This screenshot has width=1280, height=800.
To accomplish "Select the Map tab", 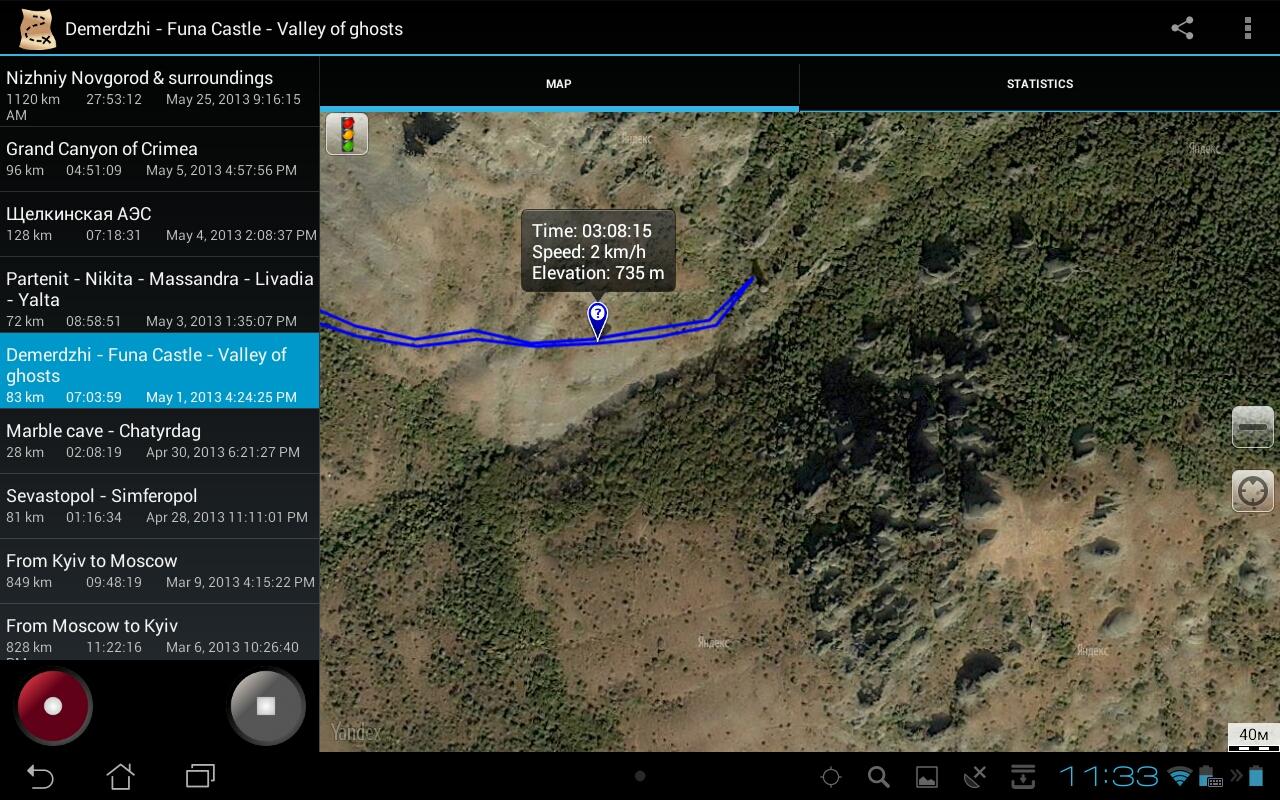I will point(559,84).
